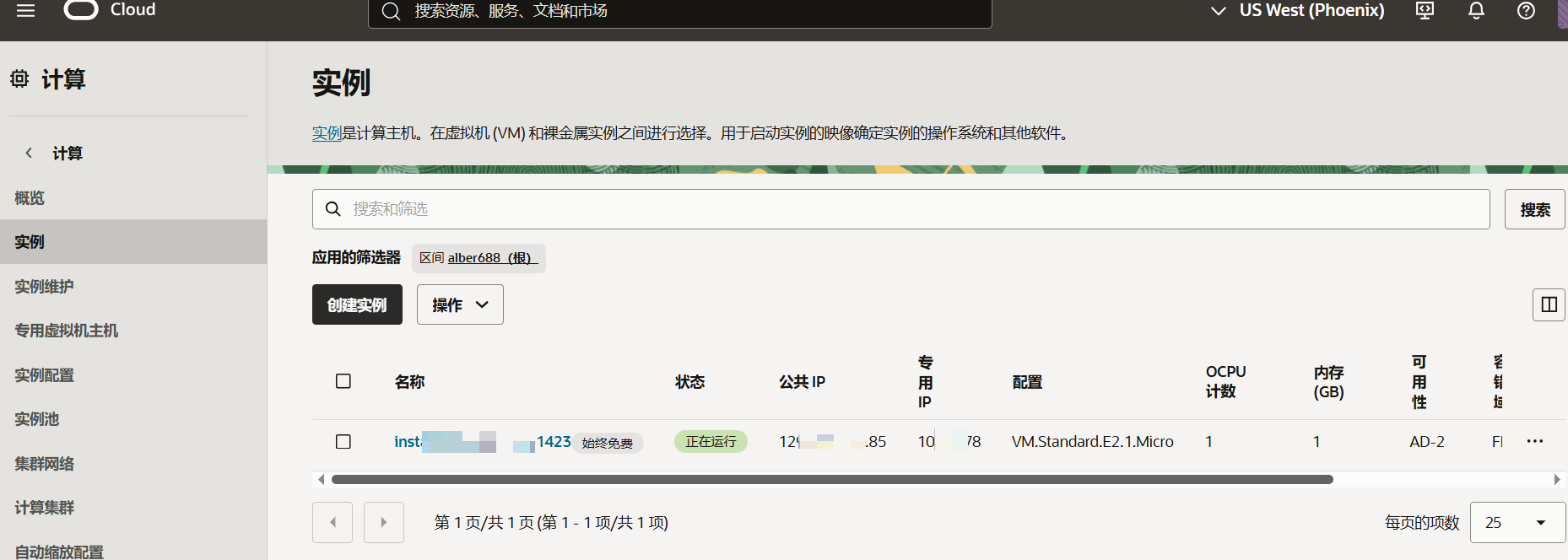Open 实例配置 in the sidebar
Image resolution: width=1568 pixels, height=560 pixels.
coord(45,375)
